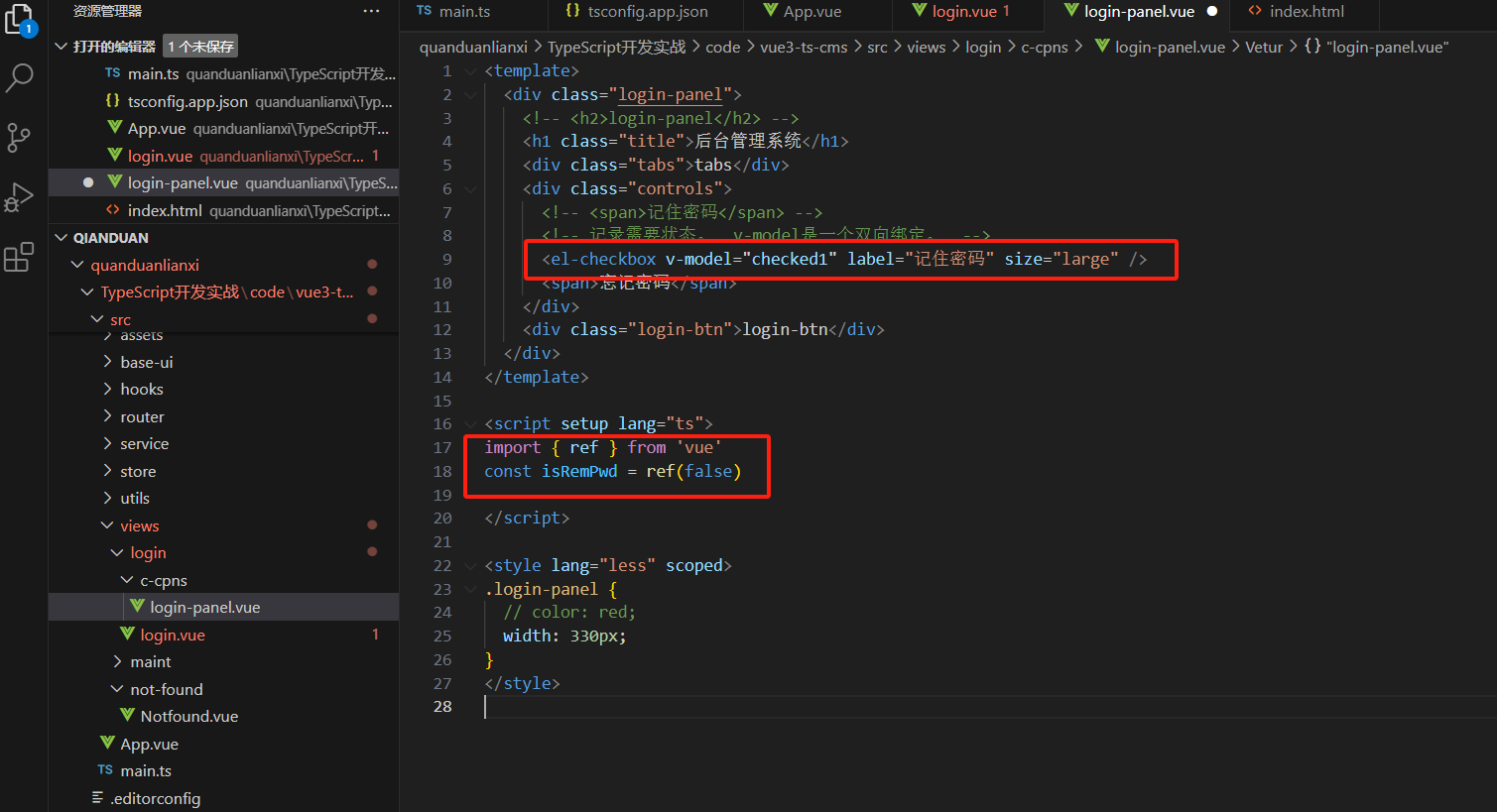Collapse the login folder
The image size is (1497, 812).
(x=117, y=553)
